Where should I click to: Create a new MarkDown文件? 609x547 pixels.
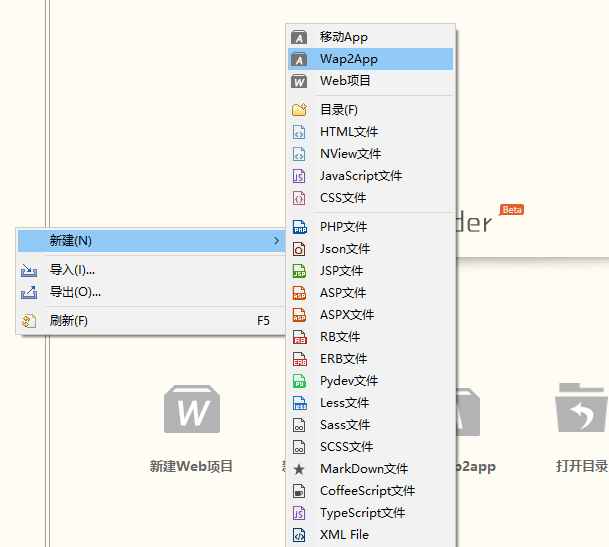tap(371, 469)
